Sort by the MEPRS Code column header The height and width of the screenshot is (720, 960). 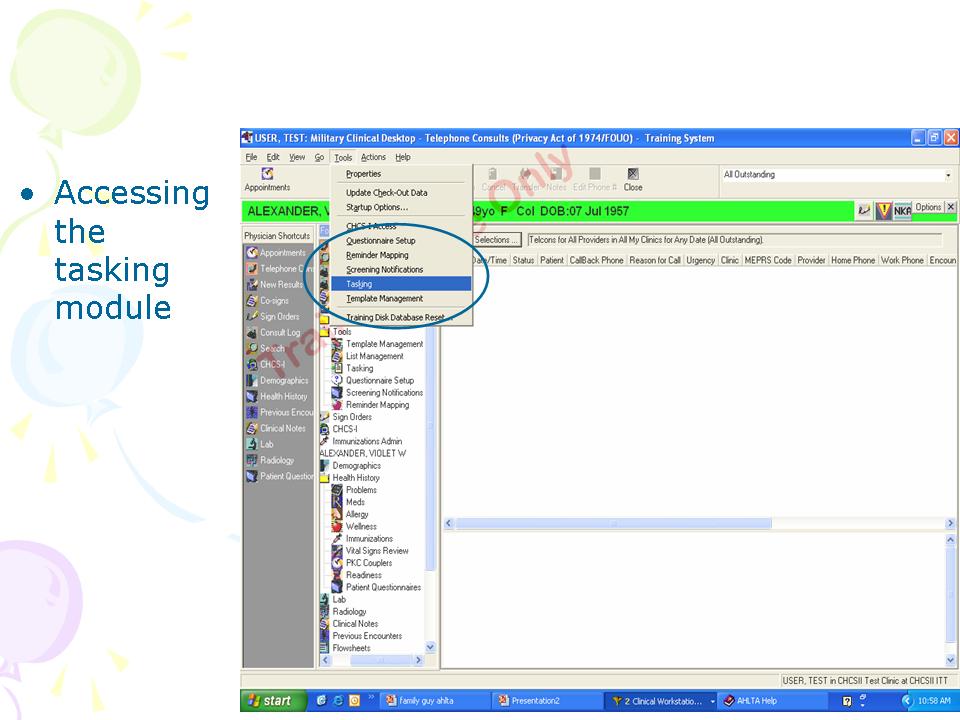[768, 260]
